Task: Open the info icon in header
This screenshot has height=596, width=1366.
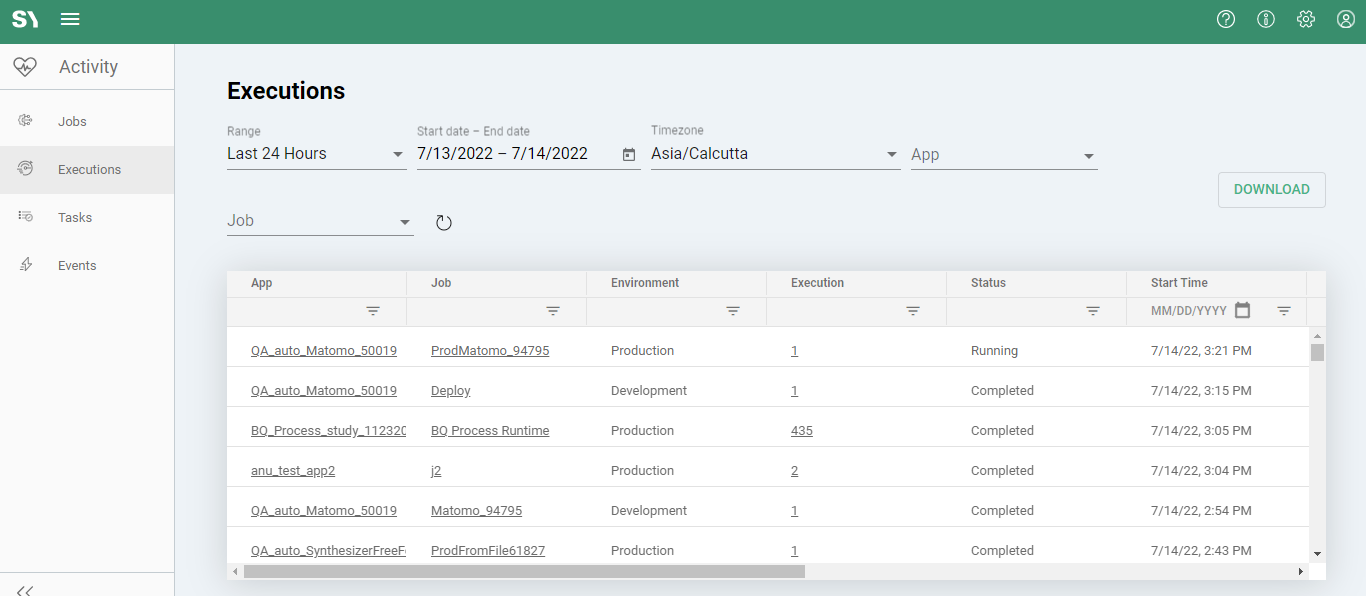Action: pyautogui.click(x=1266, y=19)
